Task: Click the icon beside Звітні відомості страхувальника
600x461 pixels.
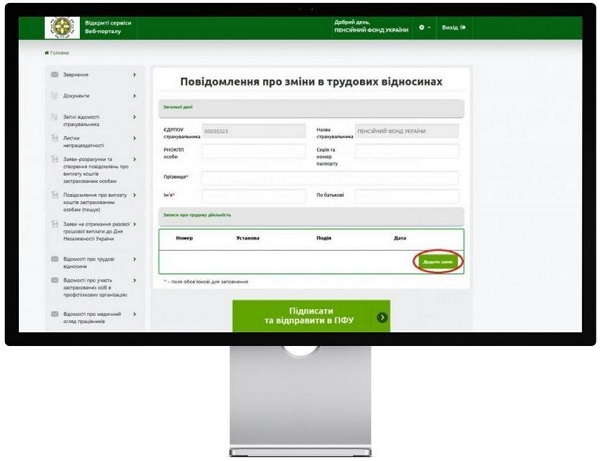Action: click(55, 117)
